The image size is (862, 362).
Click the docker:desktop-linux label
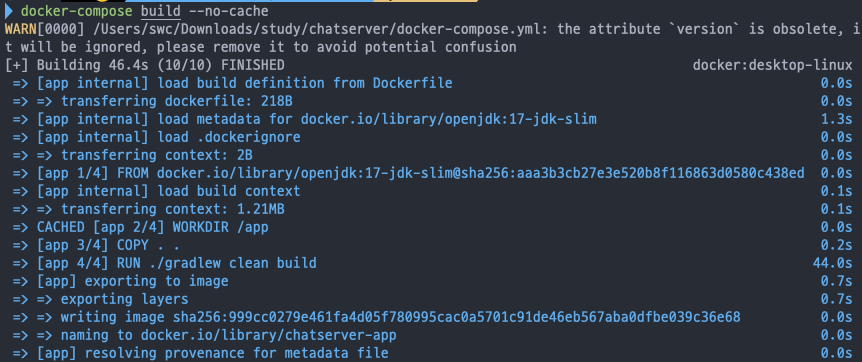click(x=772, y=65)
